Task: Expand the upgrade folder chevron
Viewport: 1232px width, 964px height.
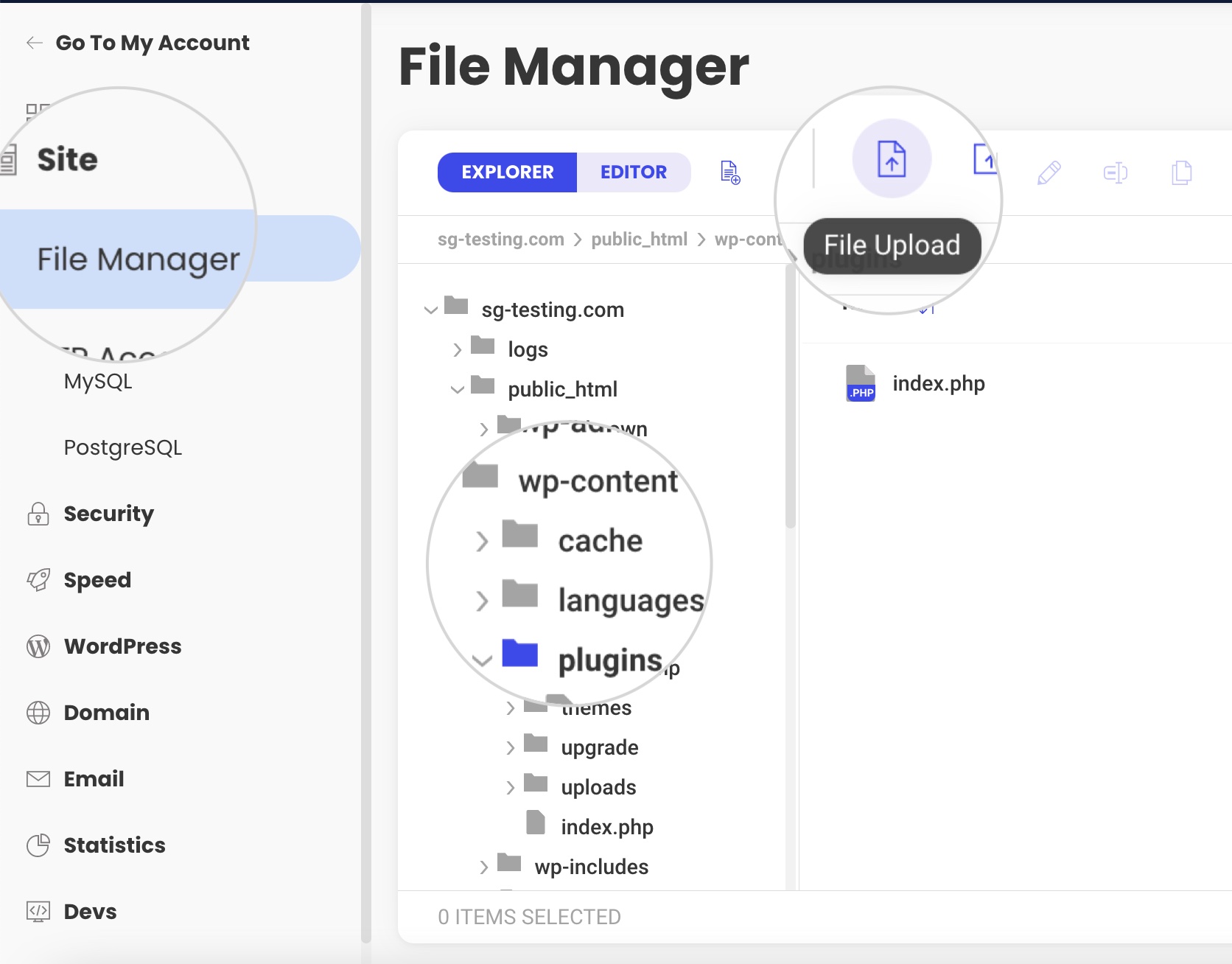Action: [x=511, y=748]
